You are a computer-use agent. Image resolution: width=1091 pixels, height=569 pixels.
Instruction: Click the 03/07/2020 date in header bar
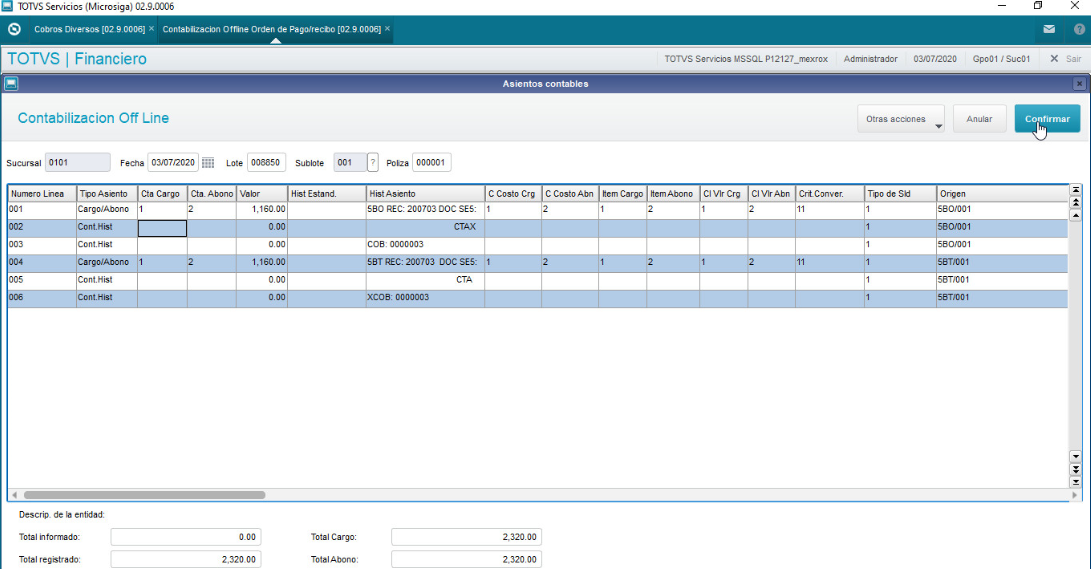point(935,59)
